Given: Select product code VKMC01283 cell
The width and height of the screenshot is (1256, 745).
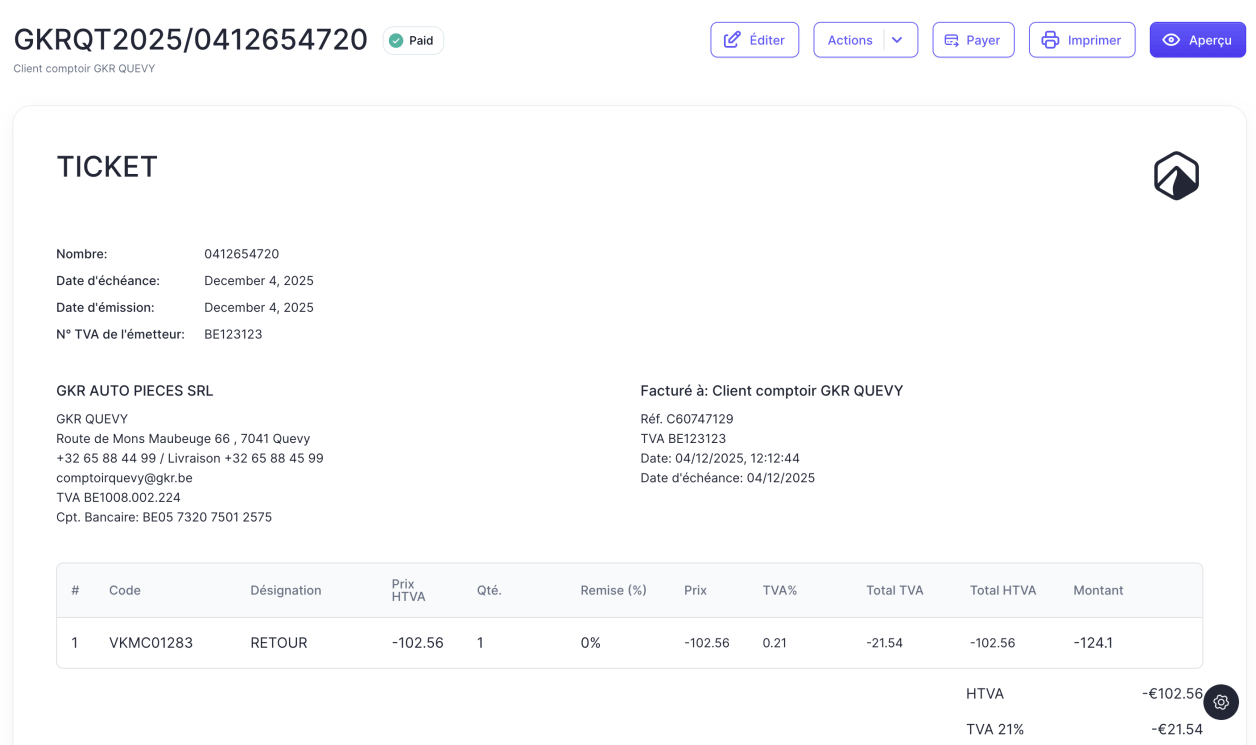Looking at the screenshot, I should (151, 643).
